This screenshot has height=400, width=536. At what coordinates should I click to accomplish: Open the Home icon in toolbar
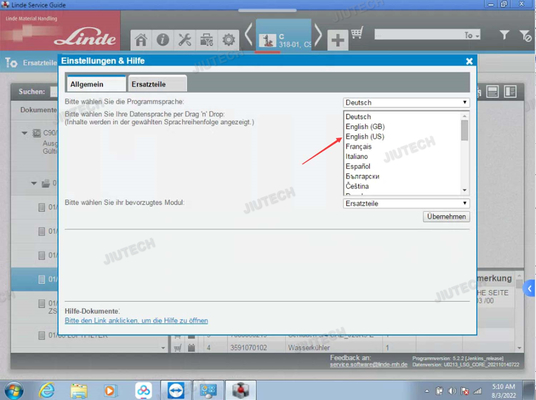click(141, 40)
